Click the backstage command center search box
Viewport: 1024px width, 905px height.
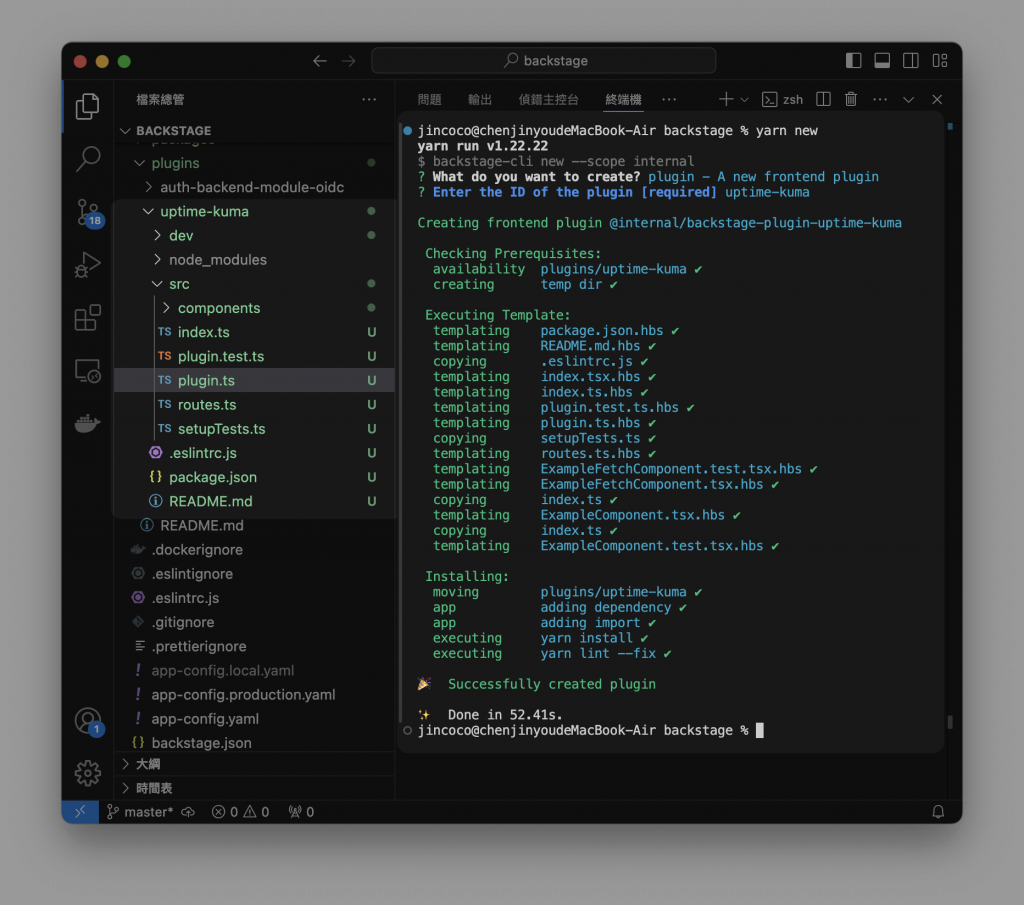543,61
